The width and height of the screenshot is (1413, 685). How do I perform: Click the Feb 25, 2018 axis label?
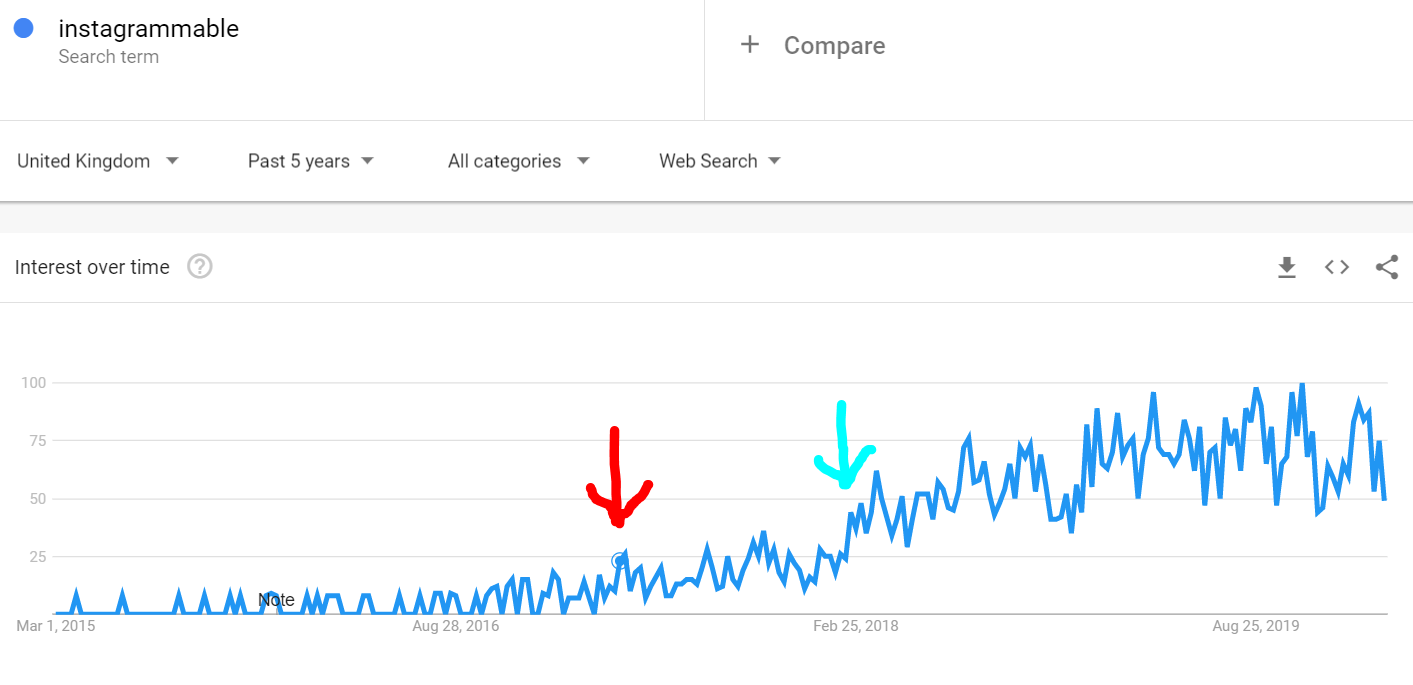(855, 626)
